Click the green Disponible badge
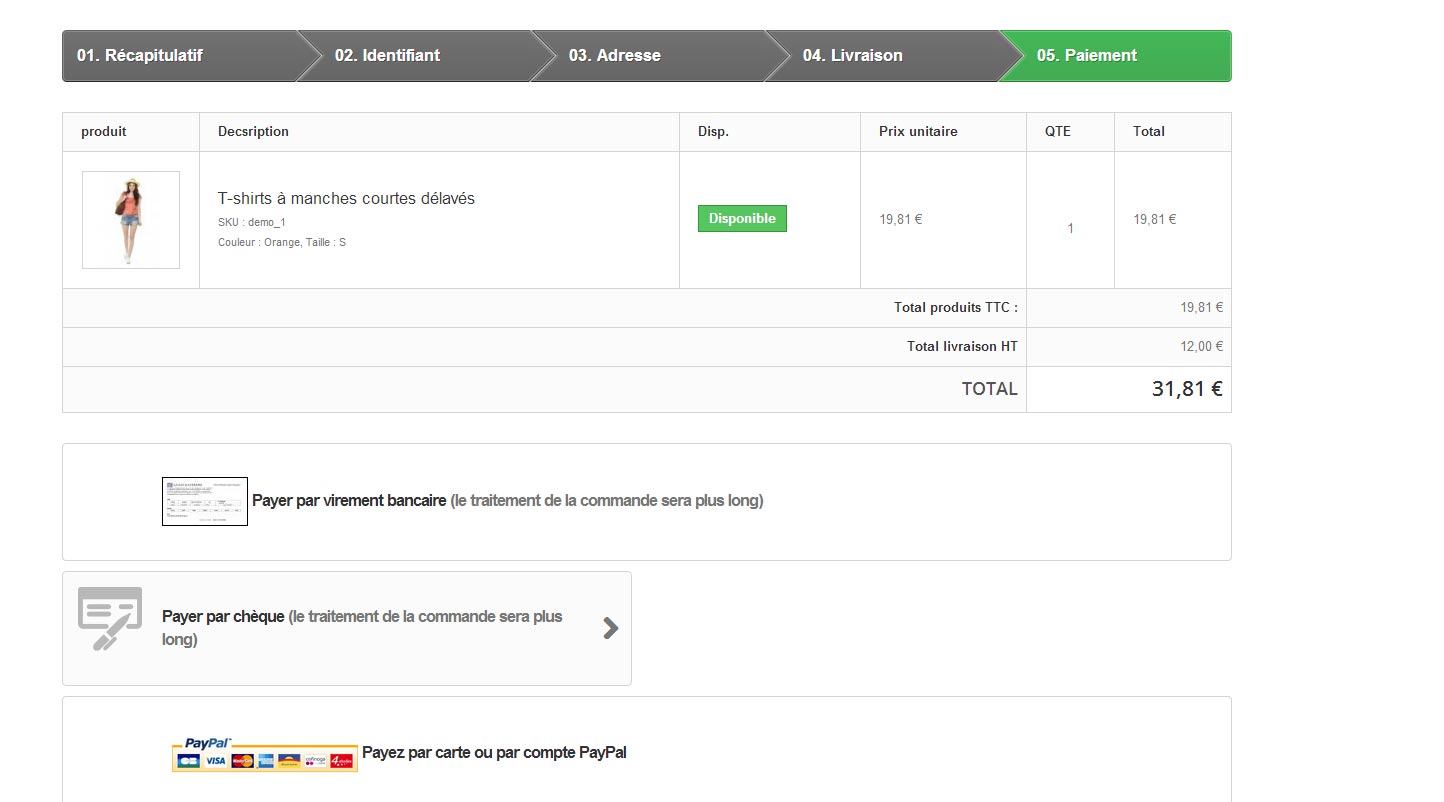The width and height of the screenshot is (1444, 802). 742,218
